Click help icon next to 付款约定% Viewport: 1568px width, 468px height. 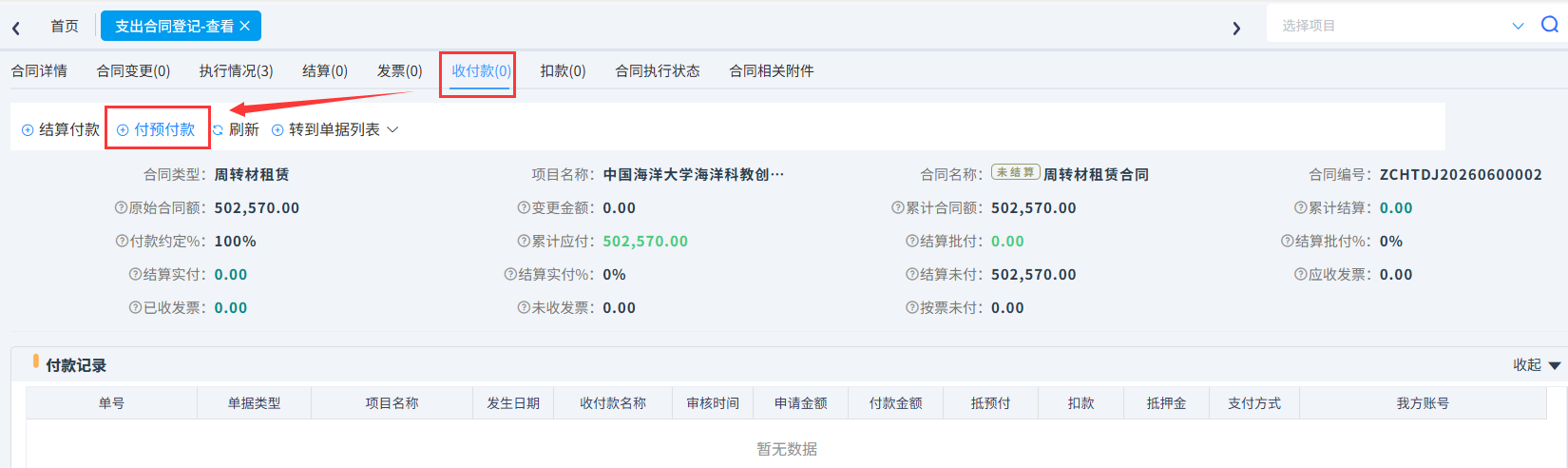click(x=122, y=241)
